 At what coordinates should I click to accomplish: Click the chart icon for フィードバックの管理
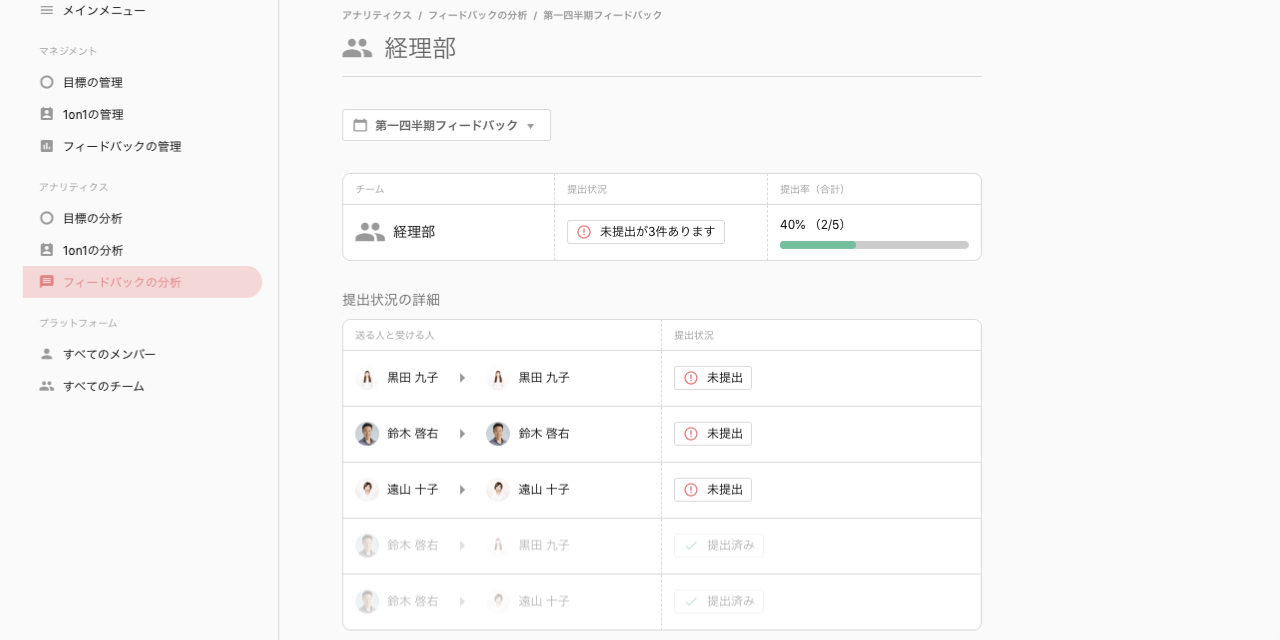(x=46, y=146)
